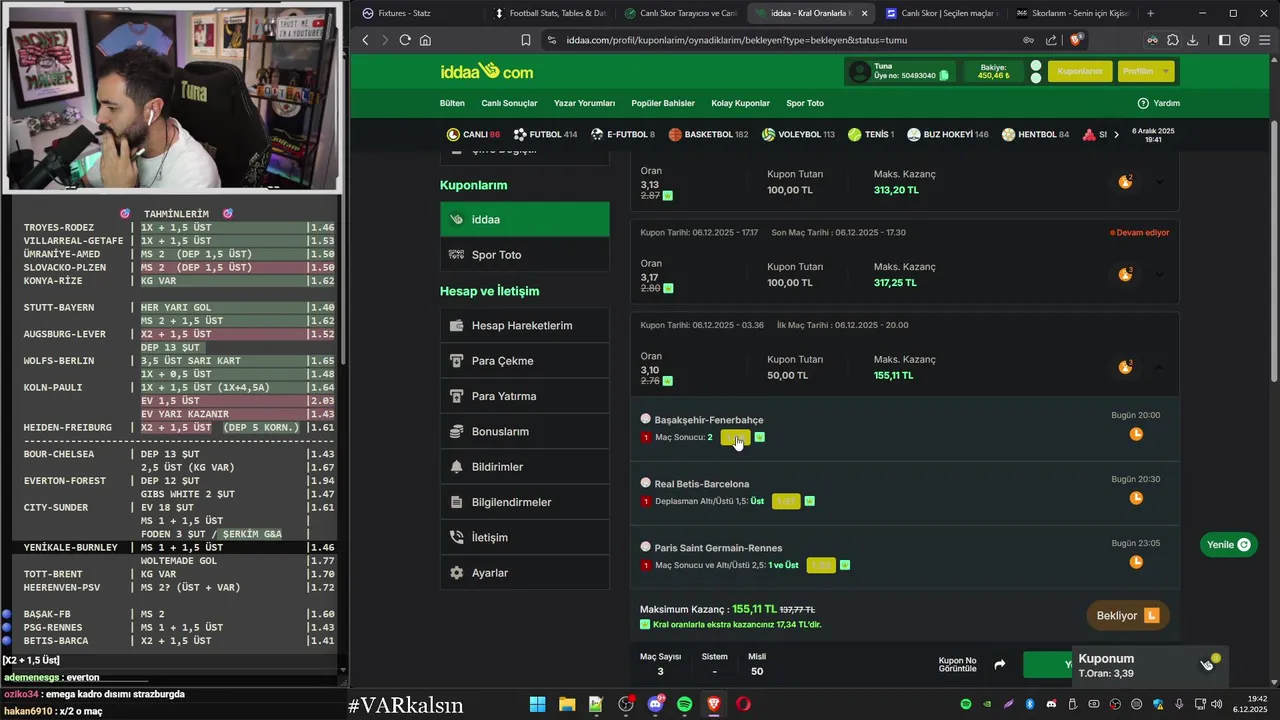1280x720 pixels.
Task: Select BUZ HOKEYİ sport category
Action: click(948, 134)
